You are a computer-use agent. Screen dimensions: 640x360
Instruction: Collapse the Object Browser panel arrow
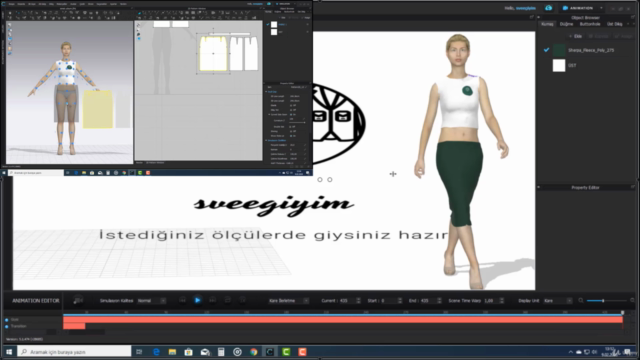click(x=538, y=18)
